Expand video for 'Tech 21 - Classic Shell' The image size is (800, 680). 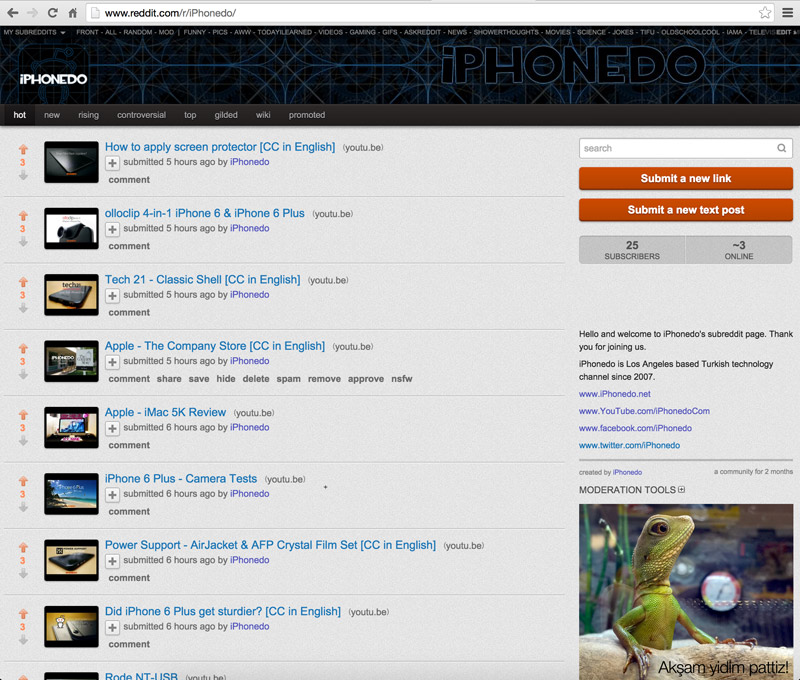[x=112, y=295]
